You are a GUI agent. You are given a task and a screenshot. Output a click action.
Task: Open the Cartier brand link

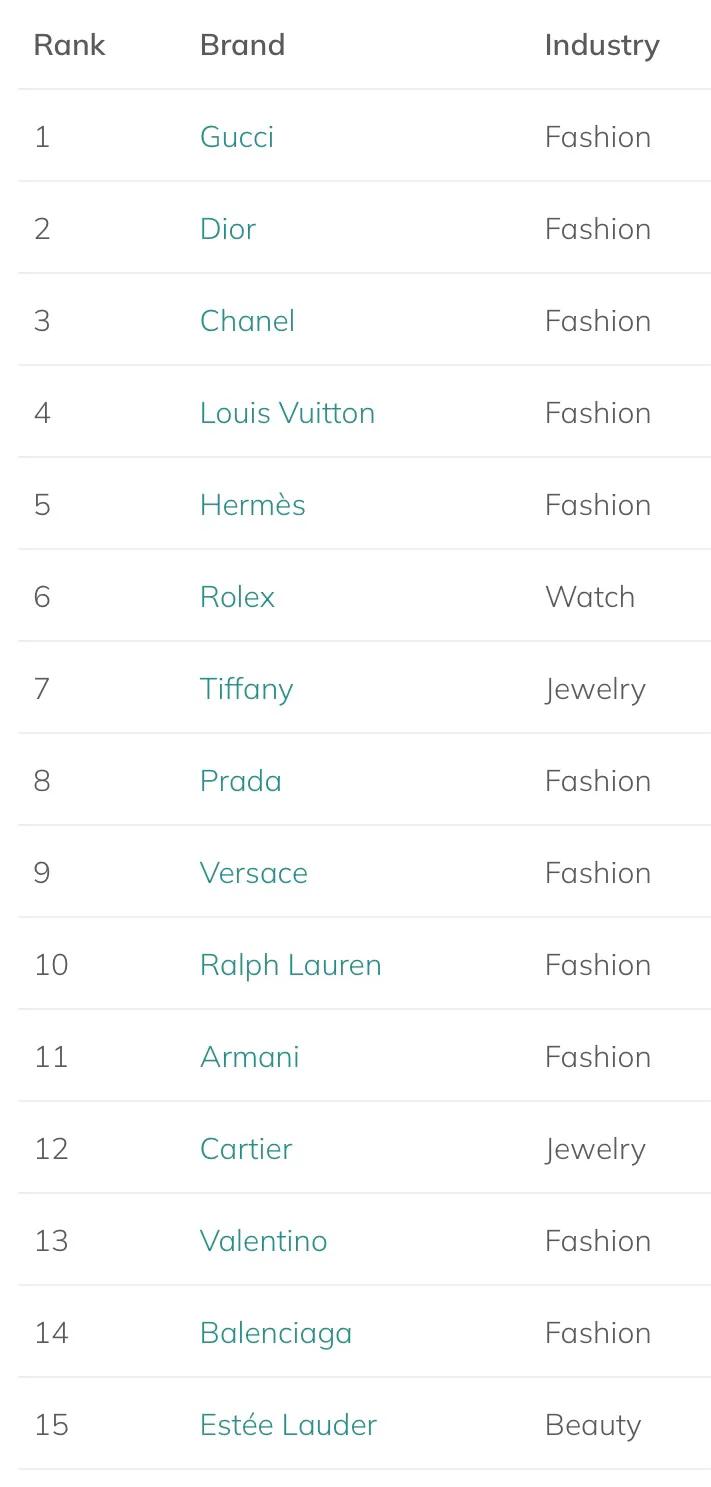[x=246, y=1149]
